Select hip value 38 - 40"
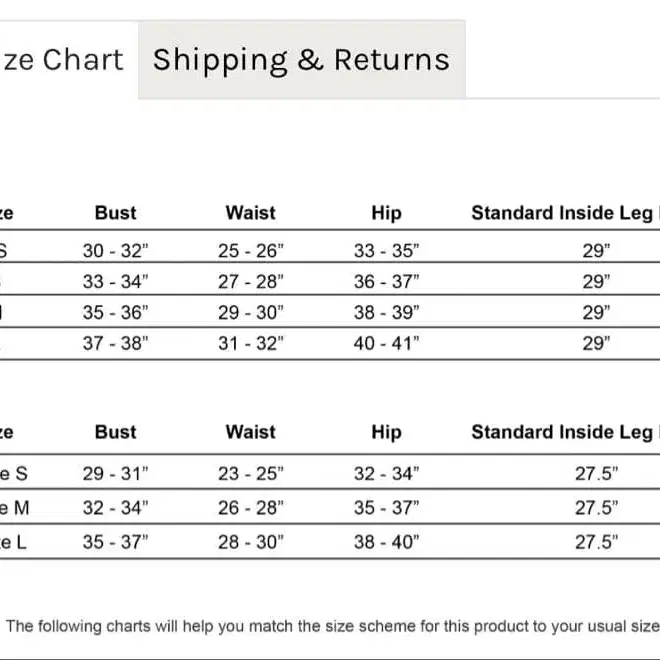Viewport: 660px width, 660px height. 386,542
